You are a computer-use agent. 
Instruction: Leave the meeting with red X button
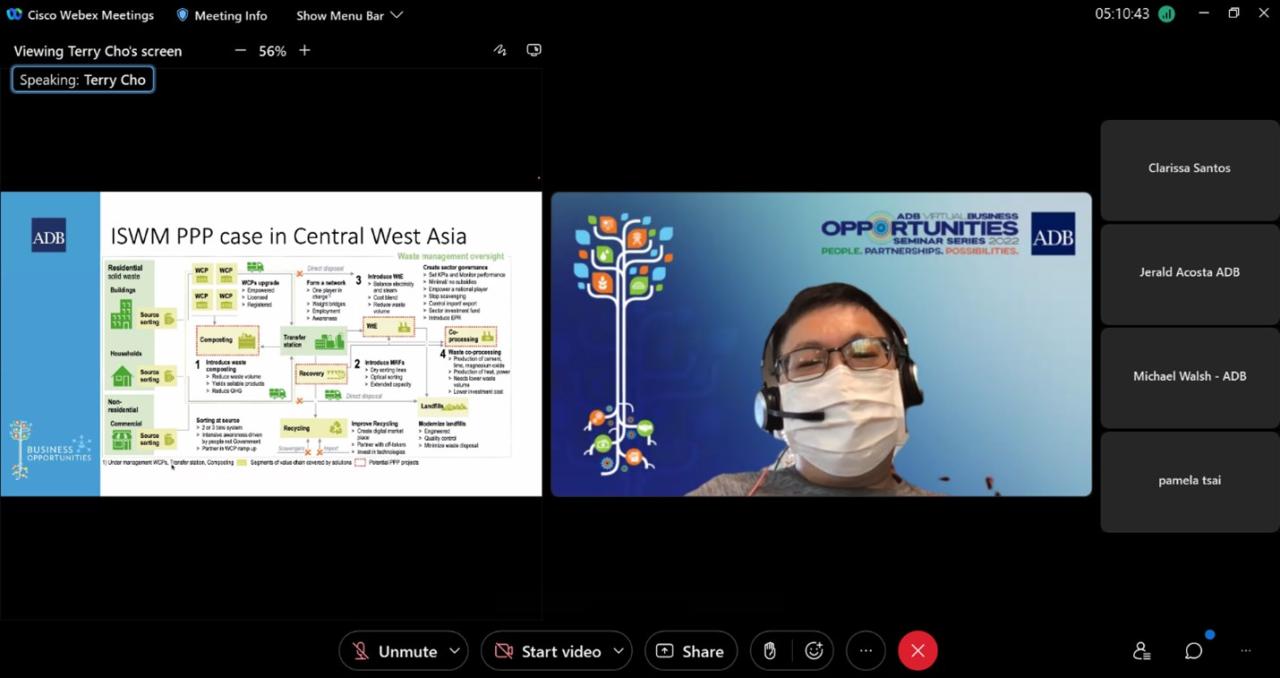click(x=918, y=651)
